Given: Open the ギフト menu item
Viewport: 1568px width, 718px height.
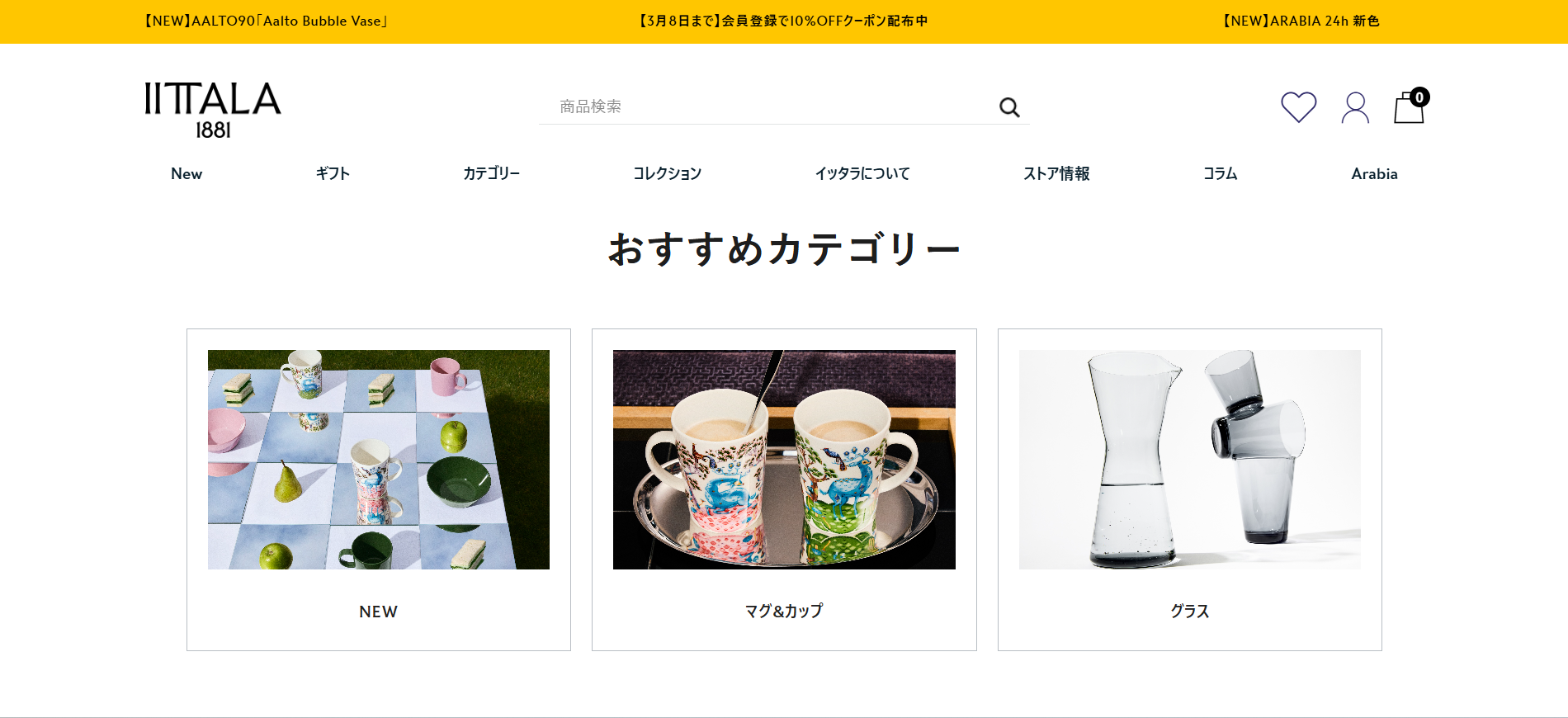Looking at the screenshot, I should [x=333, y=173].
